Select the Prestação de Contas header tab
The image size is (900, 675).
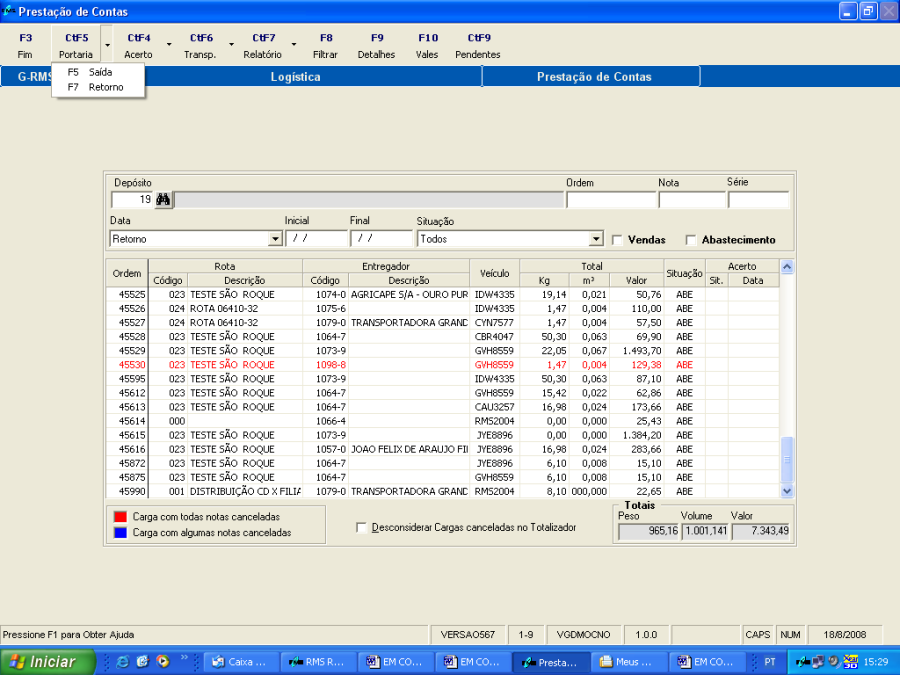click(x=593, y=77)
